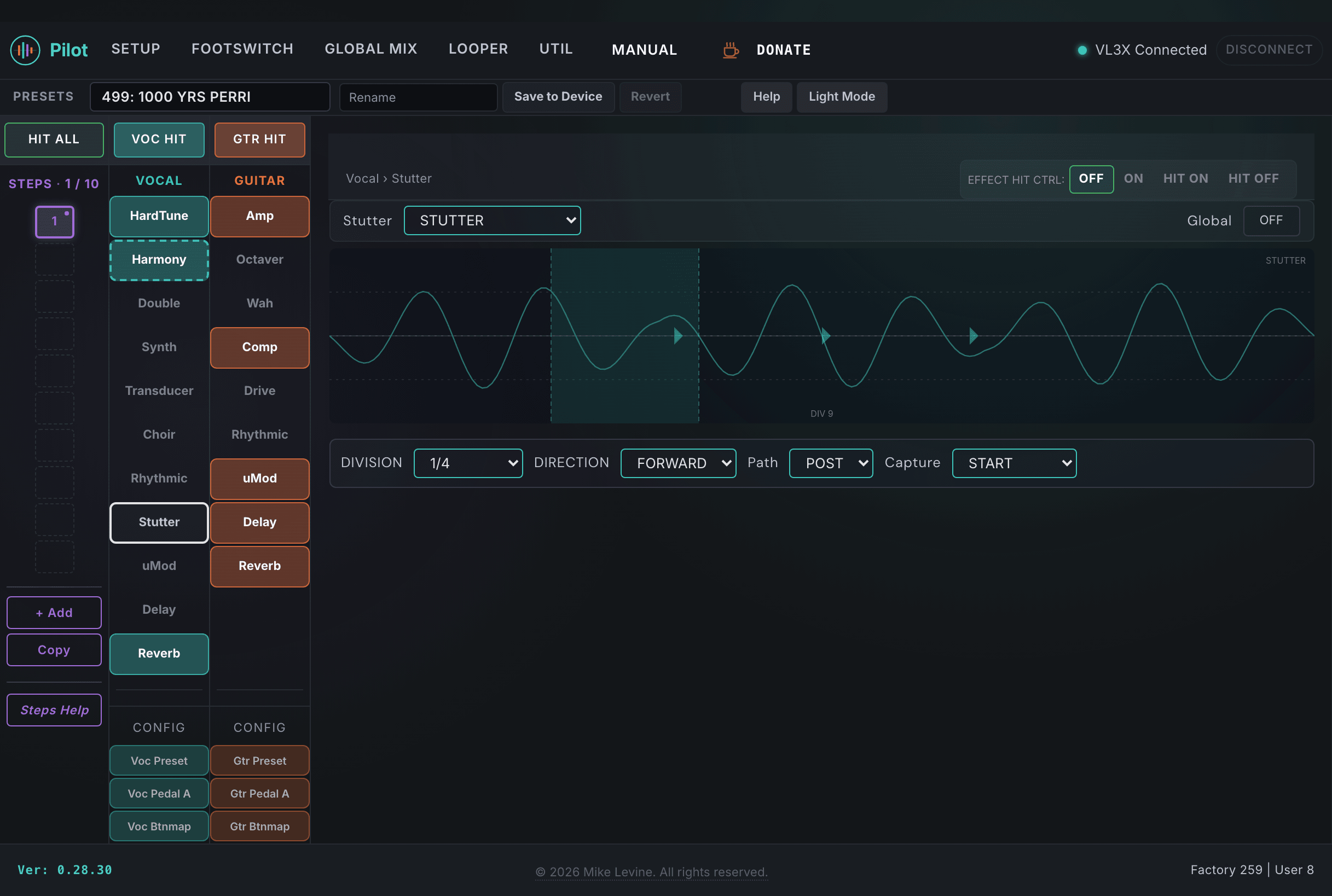Click the HIT ALL button

(x=54, y=140)
